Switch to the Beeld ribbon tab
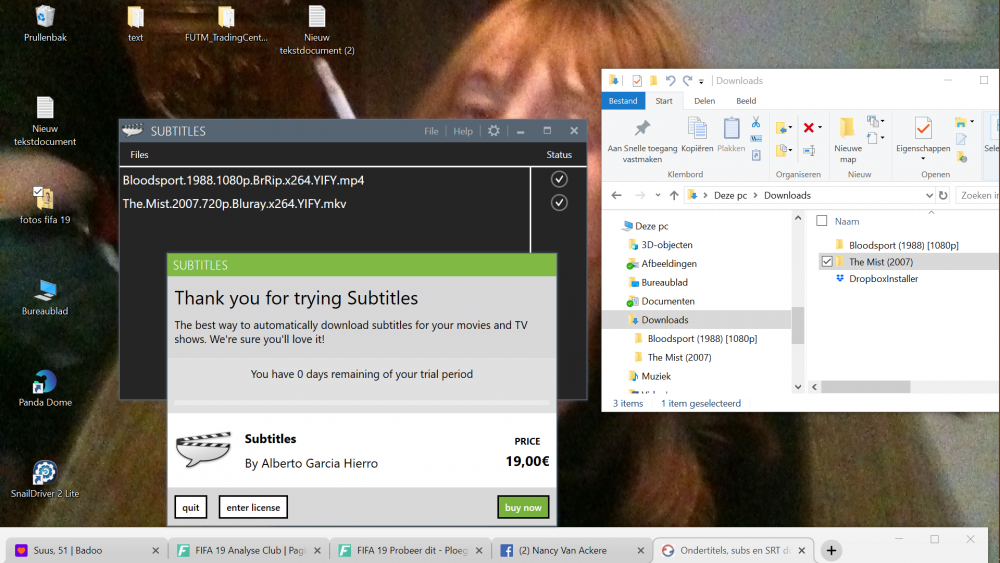 point(746,101)
